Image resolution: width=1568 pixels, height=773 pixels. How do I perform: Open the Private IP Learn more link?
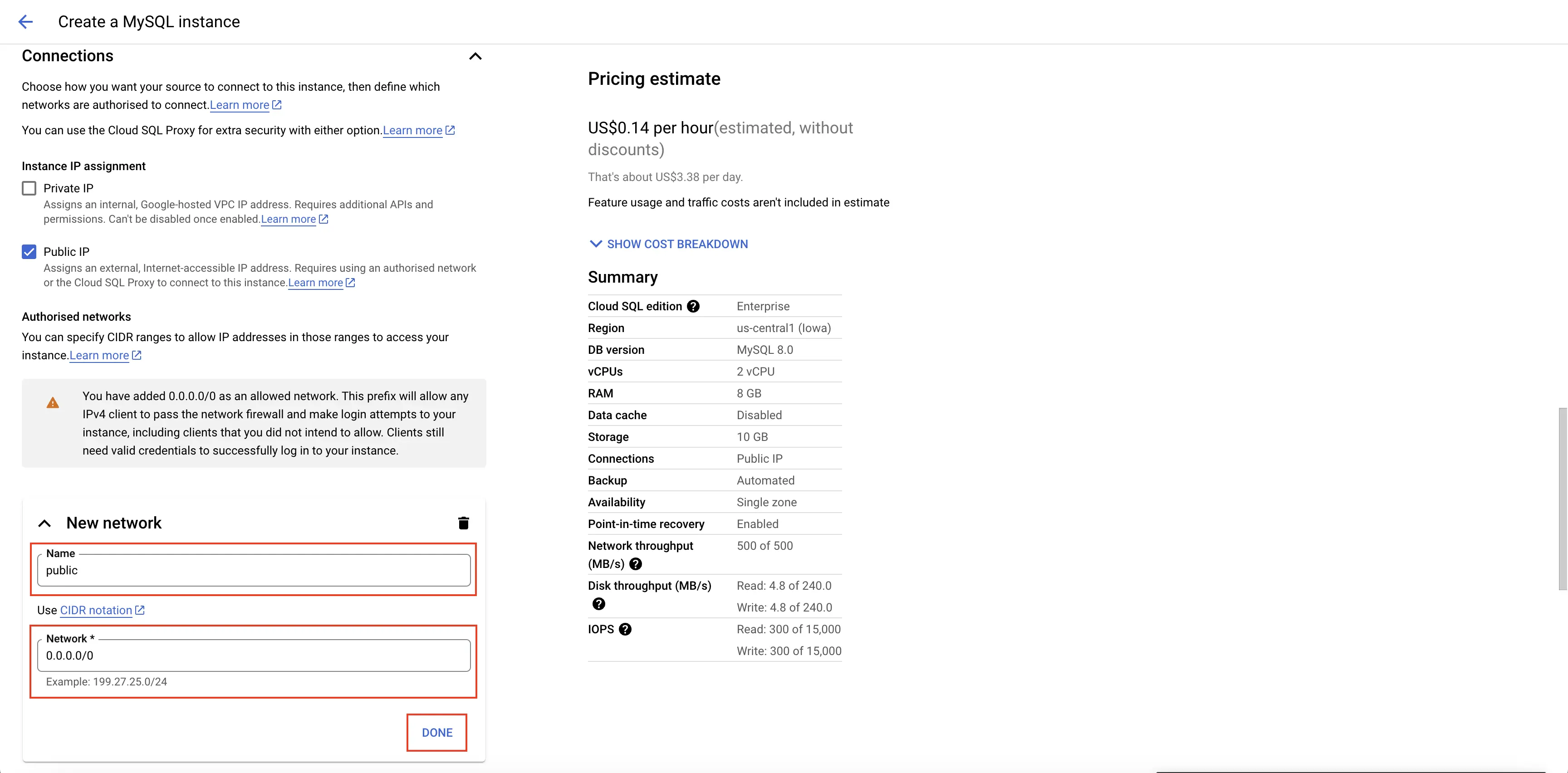tap(294, 219)
